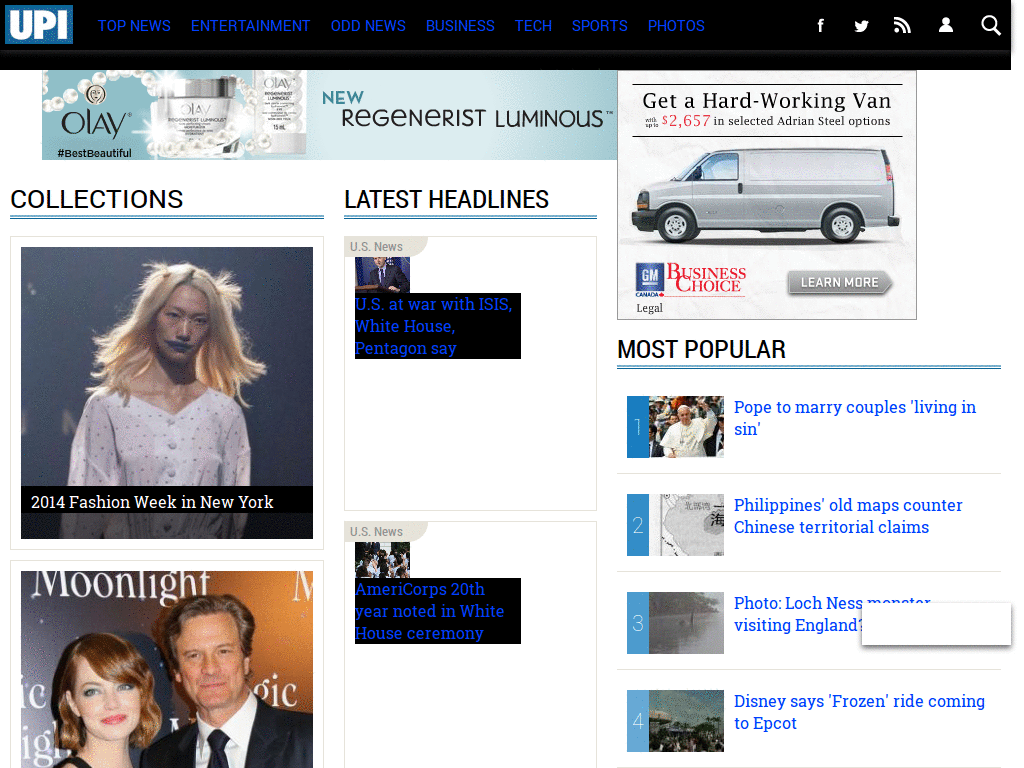Open the Business section
The height and width of the screenshot is (768, 1024).
click(x=460, y=26)
